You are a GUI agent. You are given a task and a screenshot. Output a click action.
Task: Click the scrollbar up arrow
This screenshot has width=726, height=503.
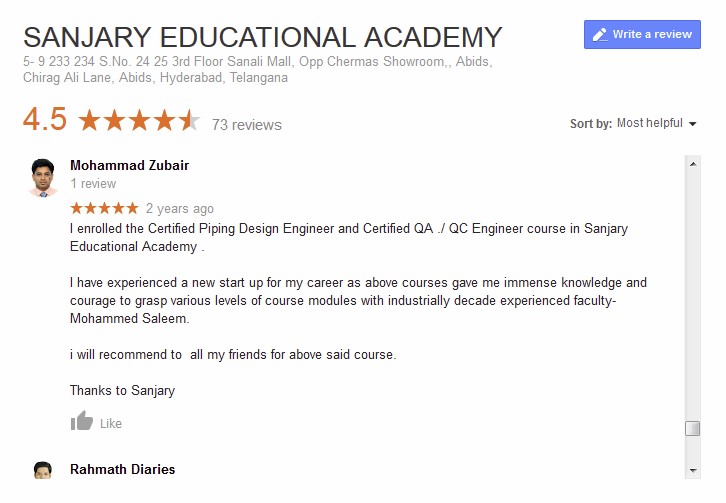tap(692, 163)
